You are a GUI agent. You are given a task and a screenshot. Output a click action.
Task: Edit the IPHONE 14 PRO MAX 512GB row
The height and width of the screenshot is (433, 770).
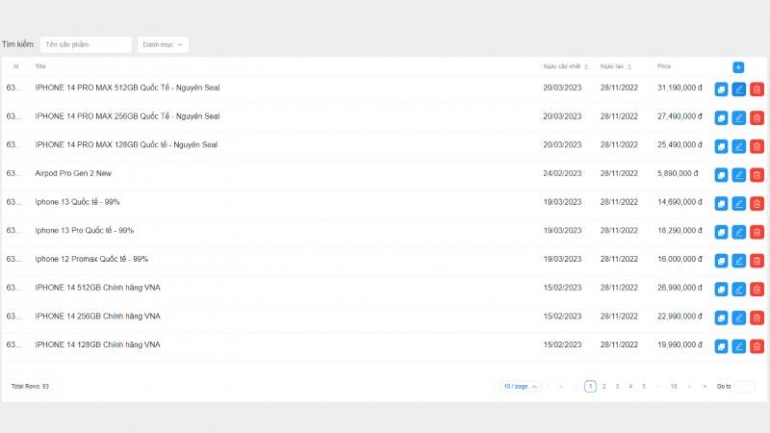(x=739, y=89)
